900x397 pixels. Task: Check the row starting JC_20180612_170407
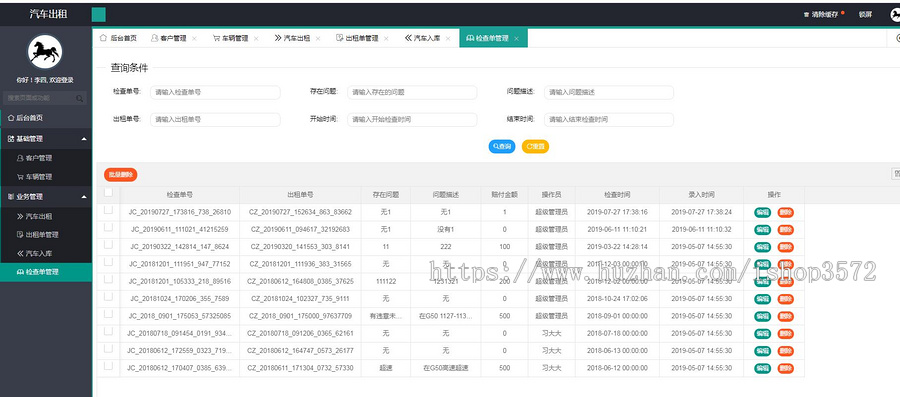[x=108, y=365]
